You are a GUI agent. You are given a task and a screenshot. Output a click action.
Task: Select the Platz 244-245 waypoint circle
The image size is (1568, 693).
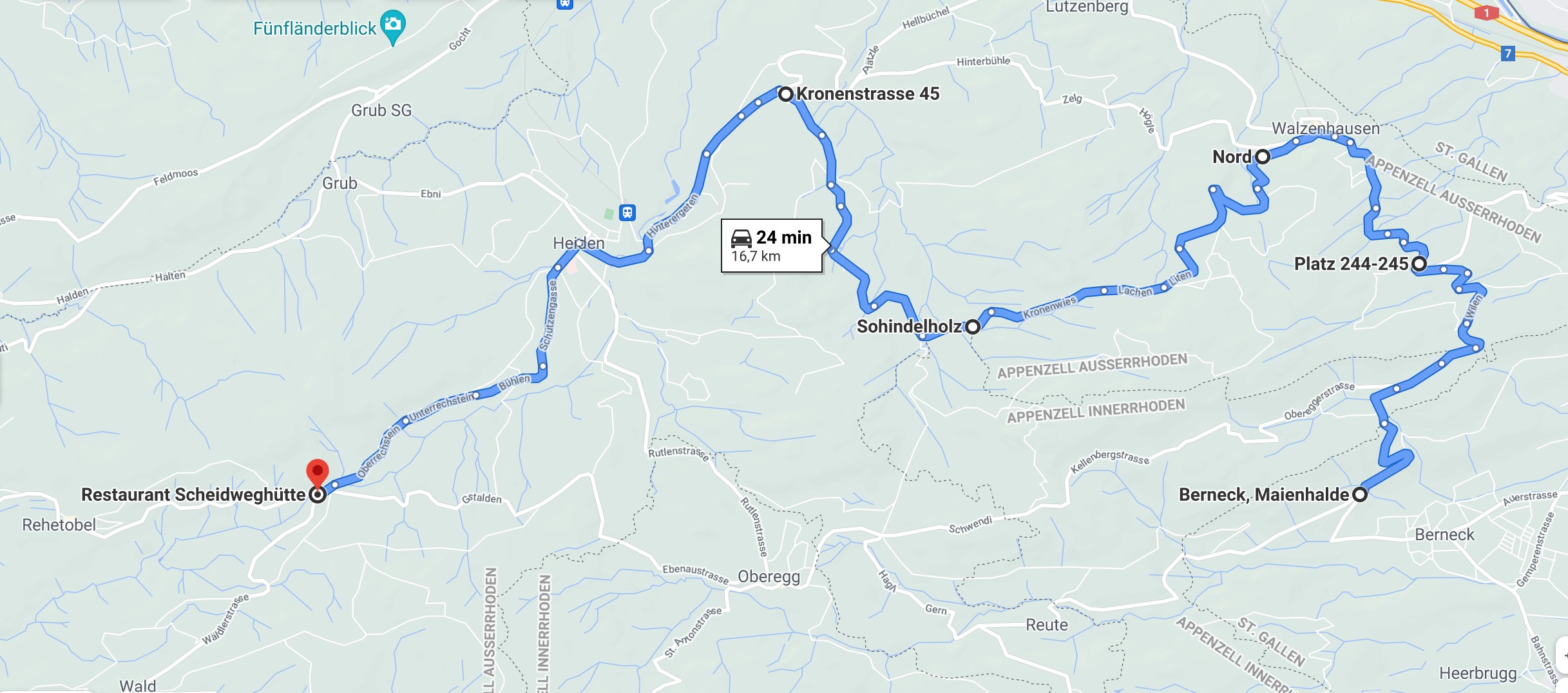pyautogui.click(x=1419, y=264)
